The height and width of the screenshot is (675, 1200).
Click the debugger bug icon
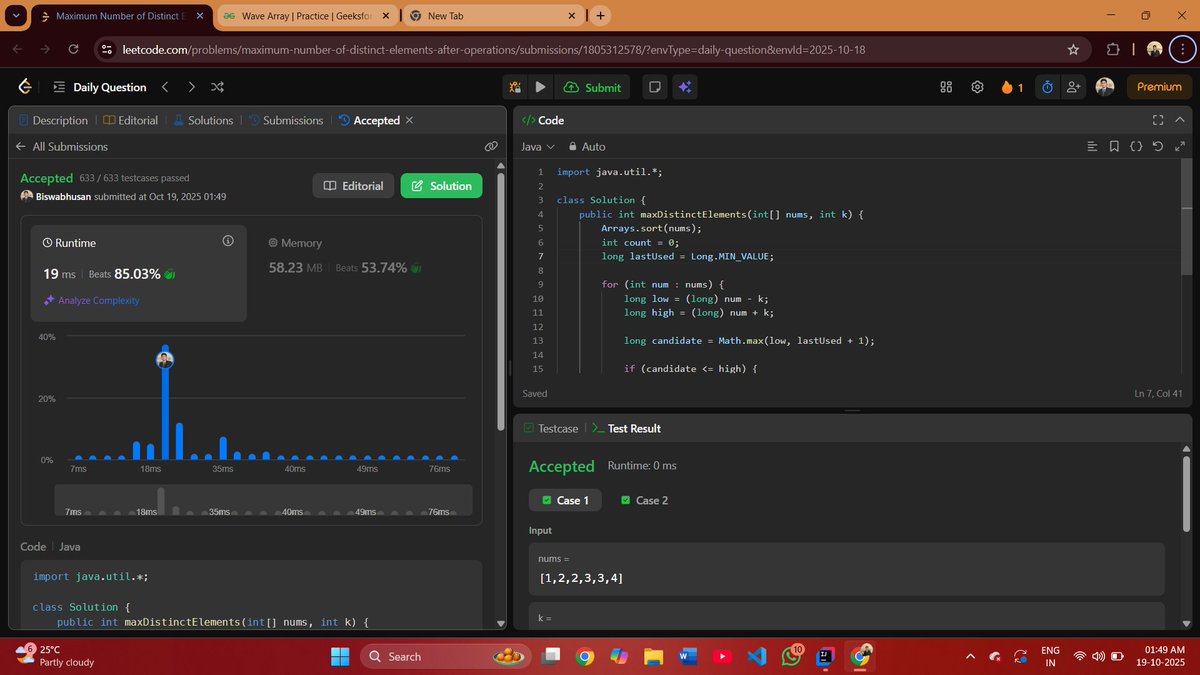[x=515, y=87]
